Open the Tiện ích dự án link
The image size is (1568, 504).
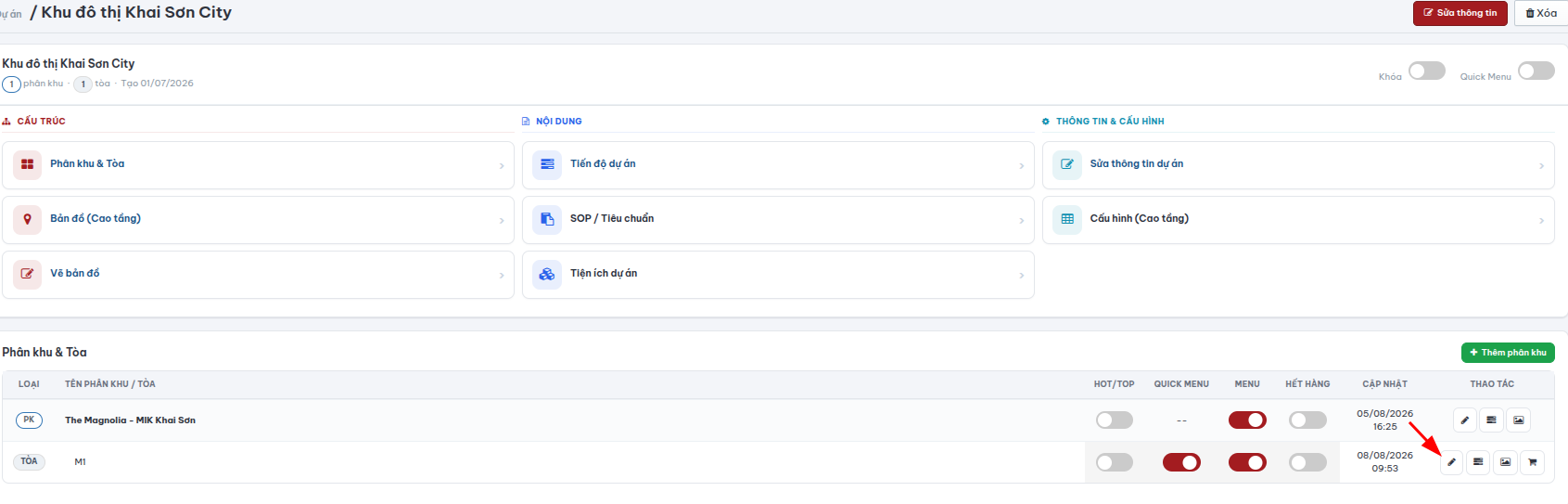(604, 273)
